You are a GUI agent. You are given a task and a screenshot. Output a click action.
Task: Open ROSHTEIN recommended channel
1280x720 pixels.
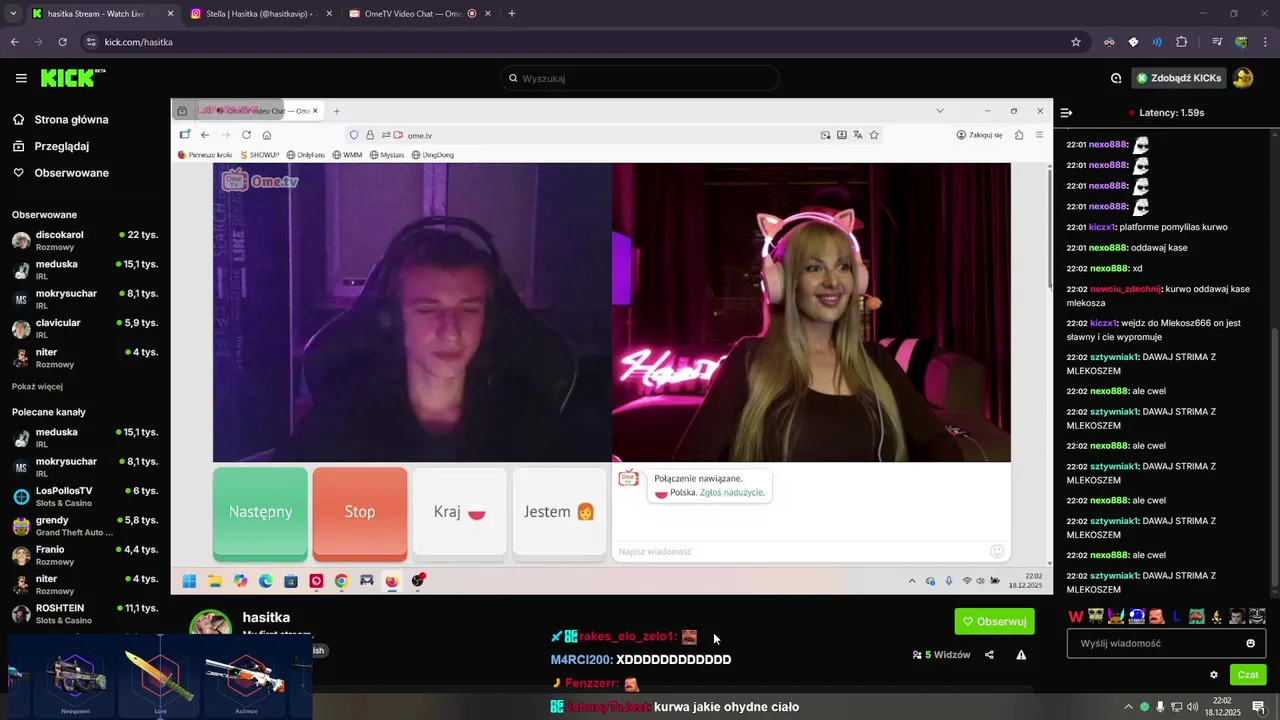pos(85,613)
